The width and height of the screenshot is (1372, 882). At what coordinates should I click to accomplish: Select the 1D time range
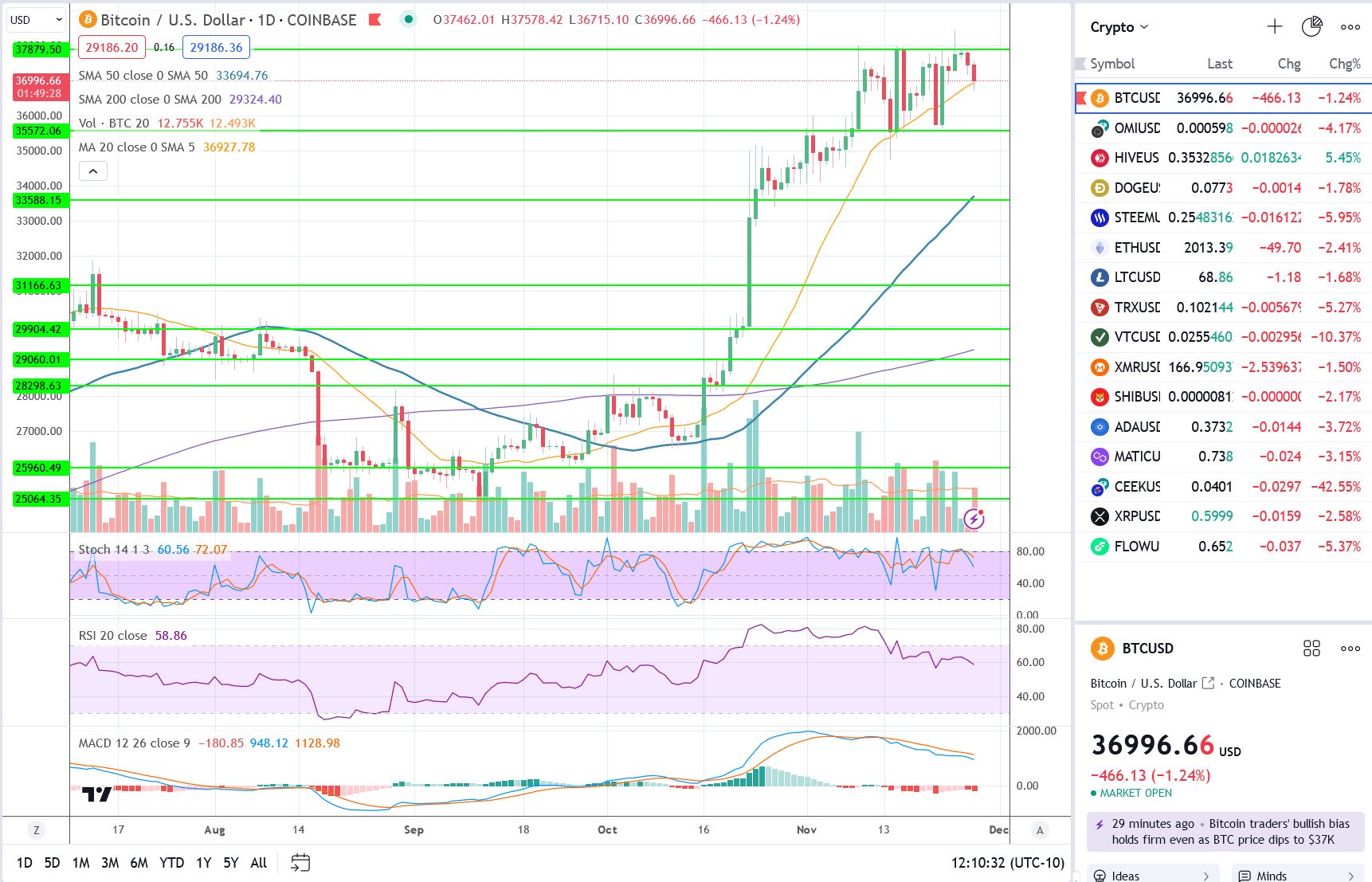25,863
